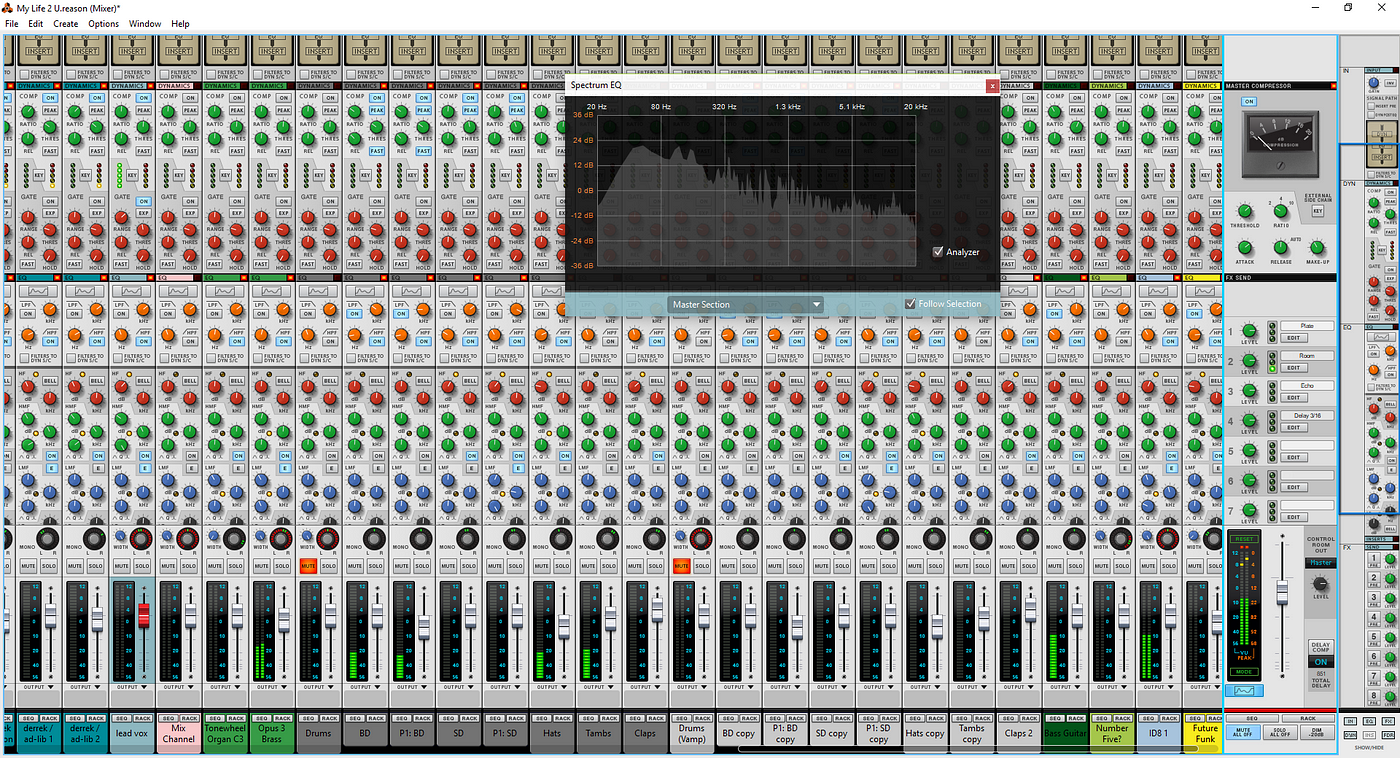The image size is (1400, 758).
Task: Open the Master Section dropdown in Spectrum EQ
Action: [745, 304]
